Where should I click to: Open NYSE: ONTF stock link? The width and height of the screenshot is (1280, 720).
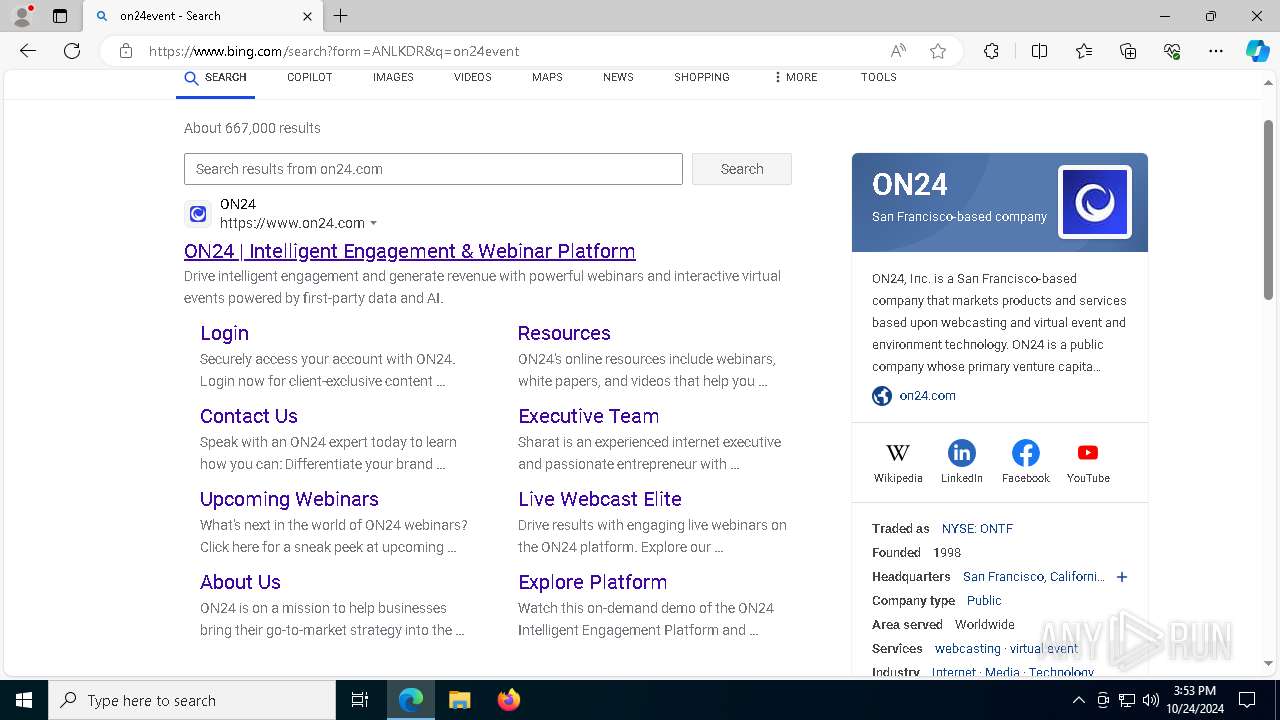tap(977, 529)
